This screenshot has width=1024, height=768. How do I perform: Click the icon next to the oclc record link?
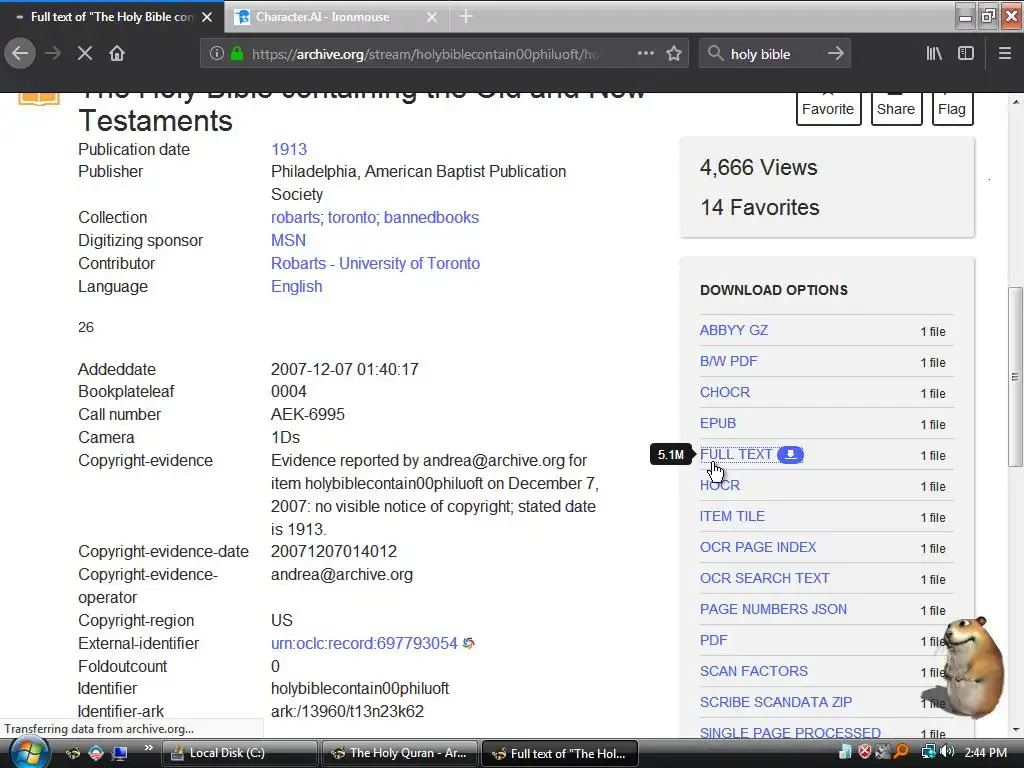[x=468, y=643]
